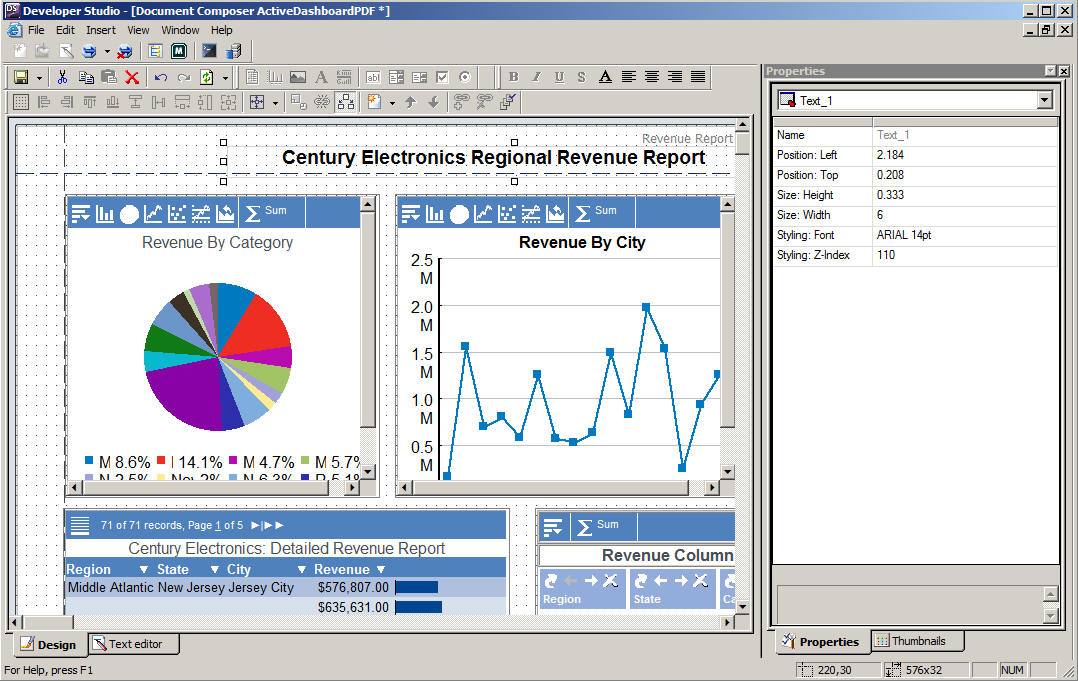
Task: Cut selection with the scissors icon
Action: point(63,77)
